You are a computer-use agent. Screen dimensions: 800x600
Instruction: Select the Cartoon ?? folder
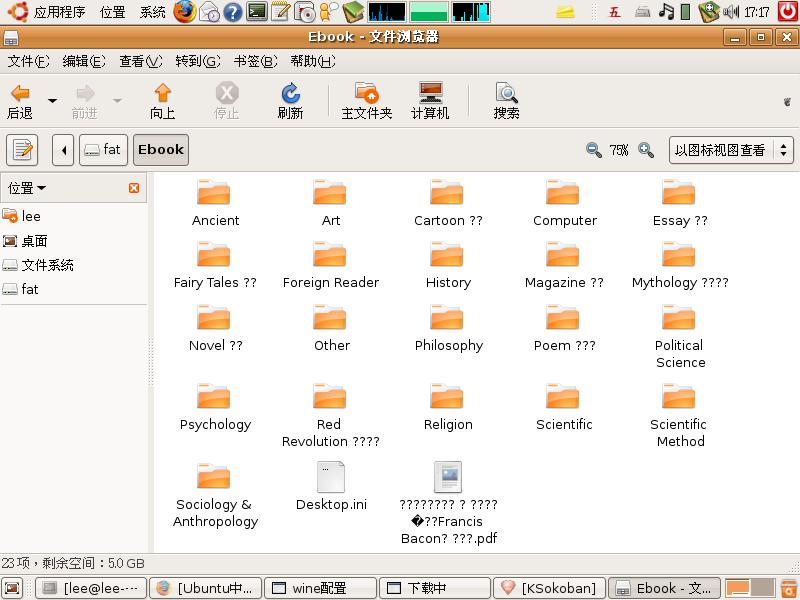tap(448, 203)
